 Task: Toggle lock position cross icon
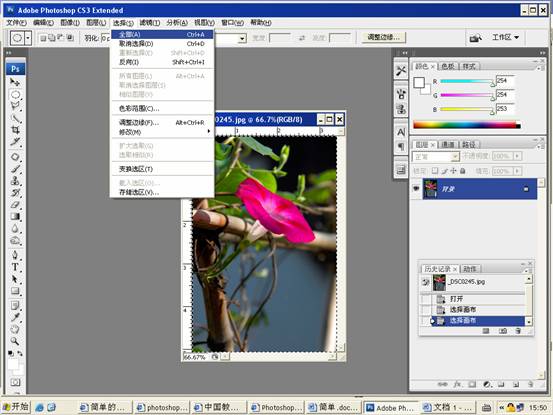pyautogui.click(x=453, y=171)
